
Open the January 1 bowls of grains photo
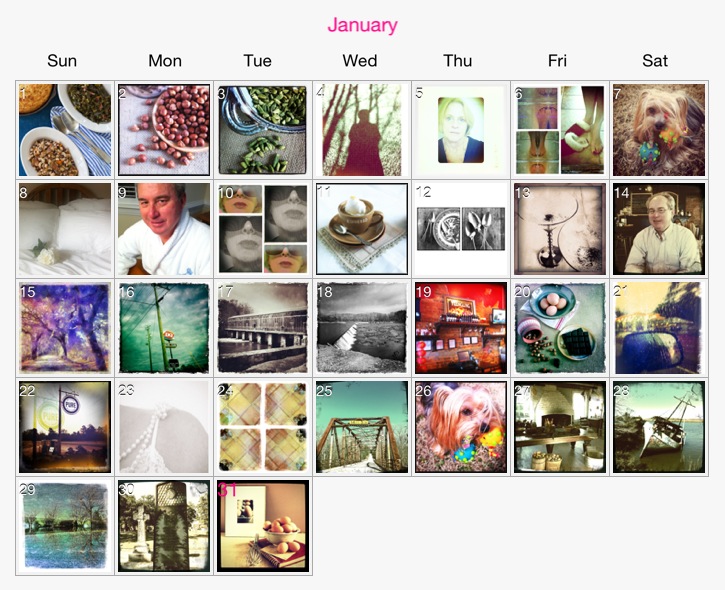tap(65, 131)
